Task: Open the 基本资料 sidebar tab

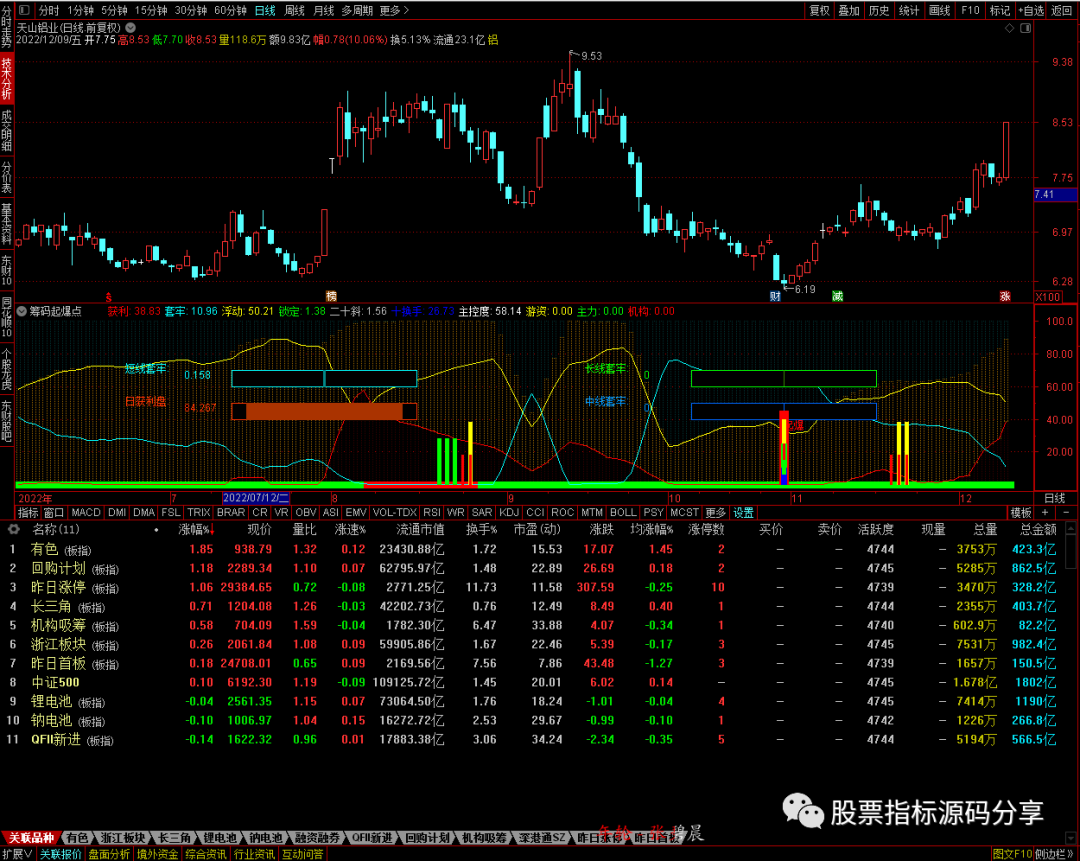Action: [6, 224]
